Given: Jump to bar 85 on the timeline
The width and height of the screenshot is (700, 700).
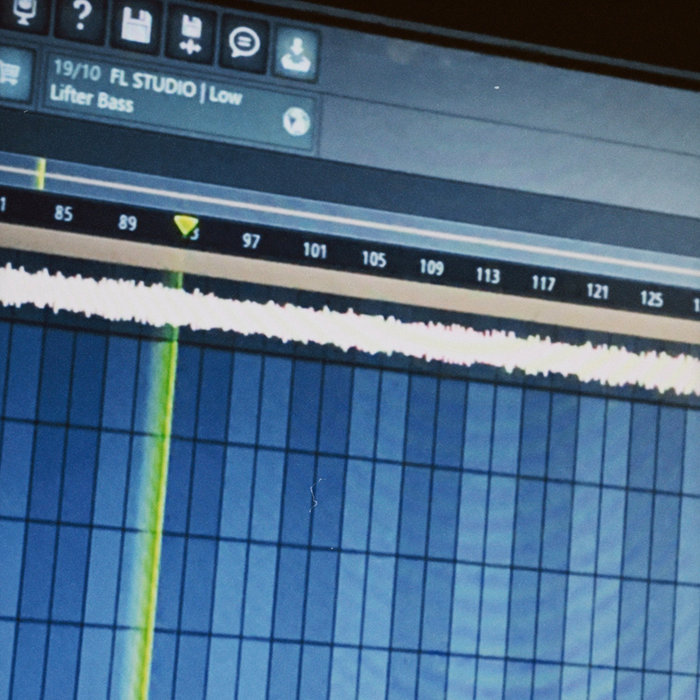Looking at the screenshot, I should 63,213.
